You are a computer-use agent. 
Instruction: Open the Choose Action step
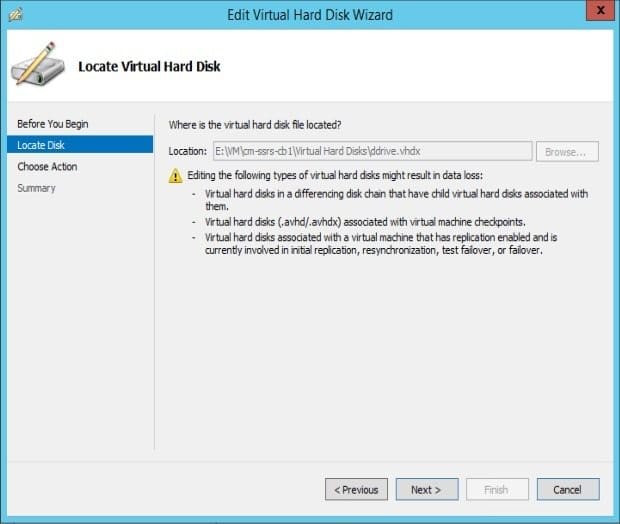[47, 166]
